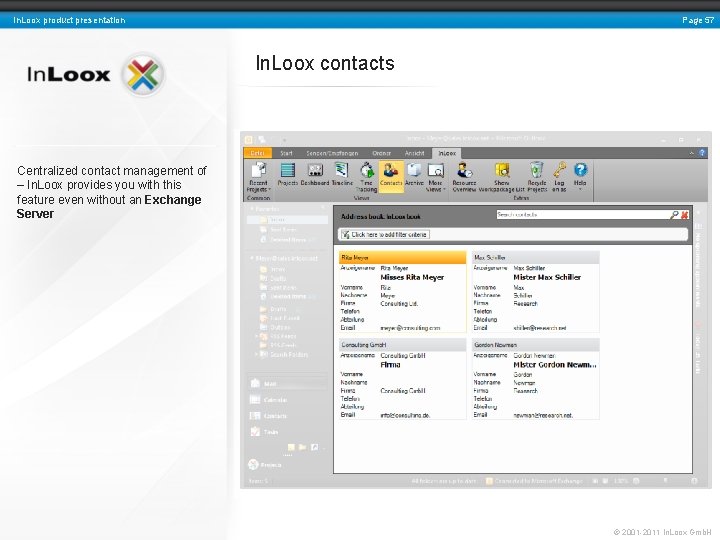The image size is (720, 540).
Task: Click Misses Rita Meyer bold name
Action: 412,277
